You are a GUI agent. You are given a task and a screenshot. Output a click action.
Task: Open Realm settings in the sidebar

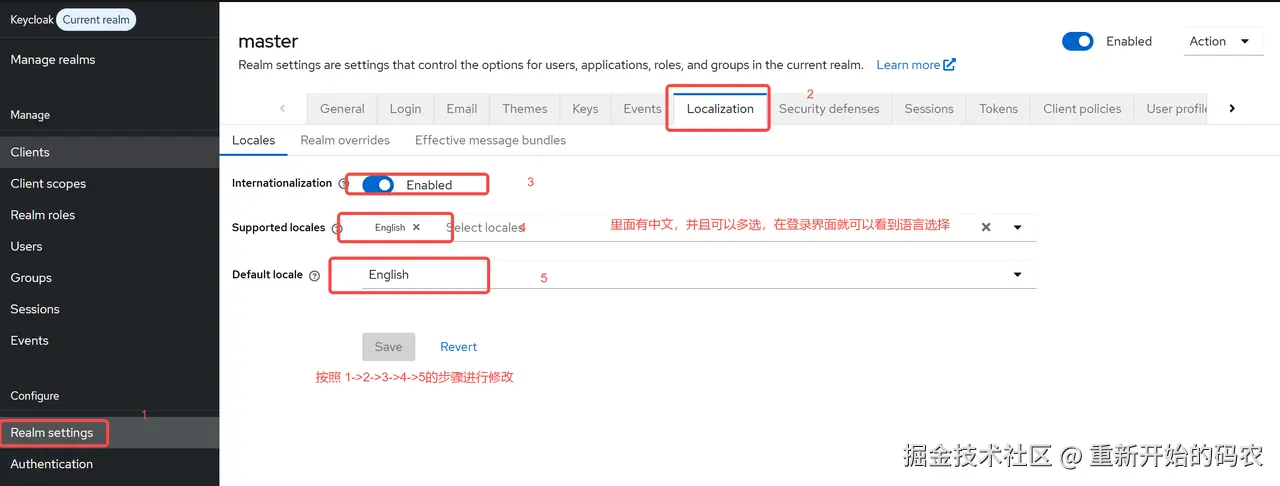tap(109, 433)
